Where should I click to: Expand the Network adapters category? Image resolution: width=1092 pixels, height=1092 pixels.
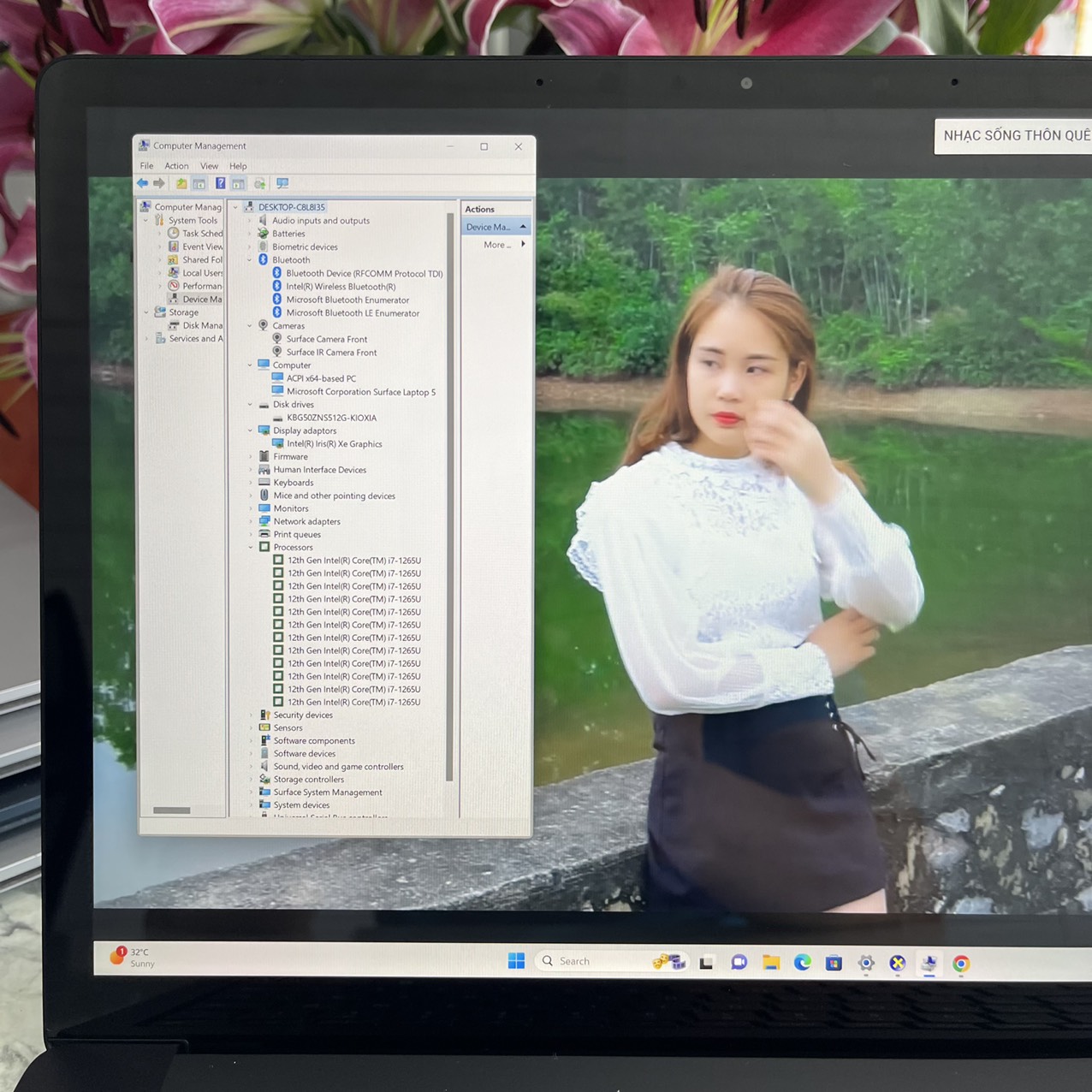point(251,522)
